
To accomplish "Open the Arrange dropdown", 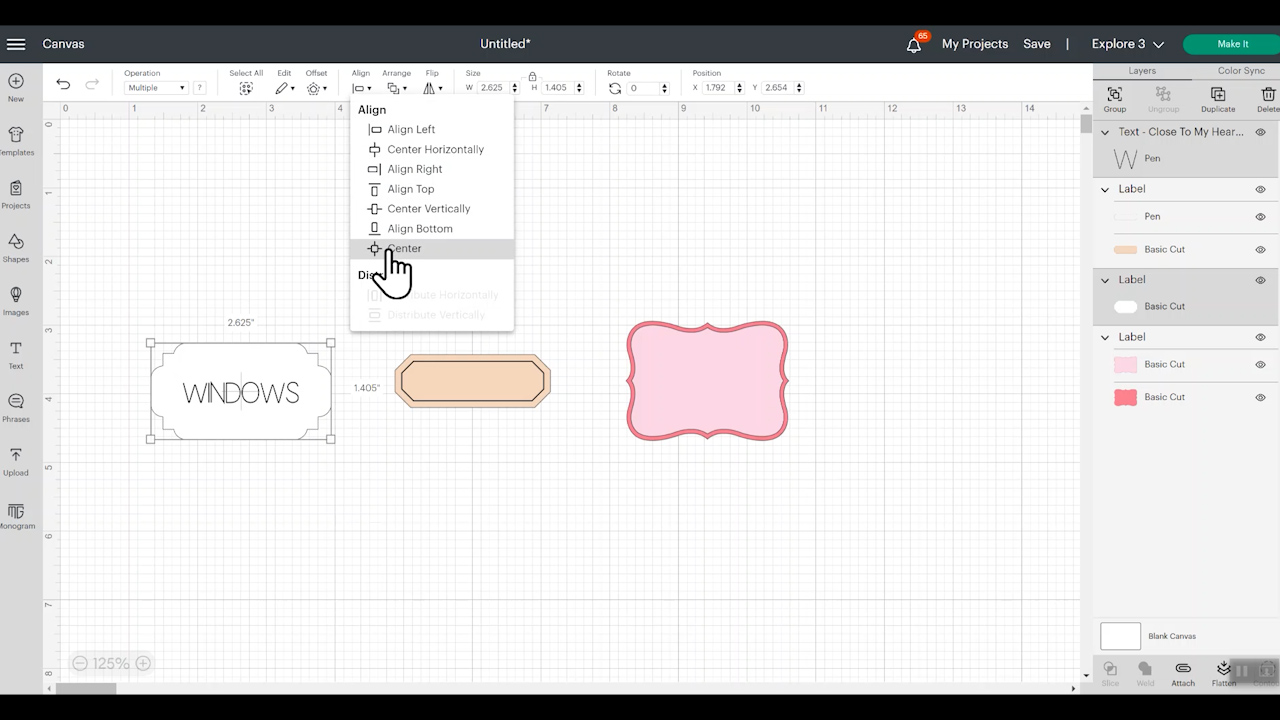I will coord(397,88).
